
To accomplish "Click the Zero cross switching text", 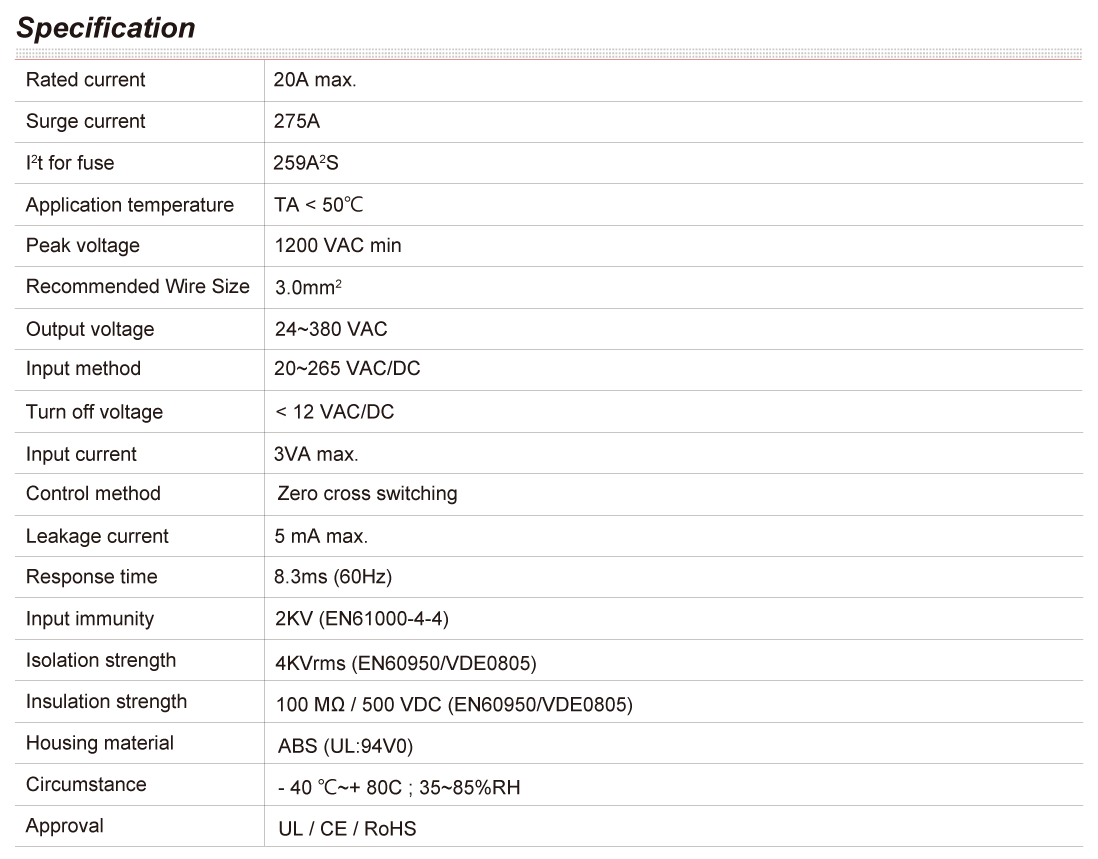I will point(367,494).
